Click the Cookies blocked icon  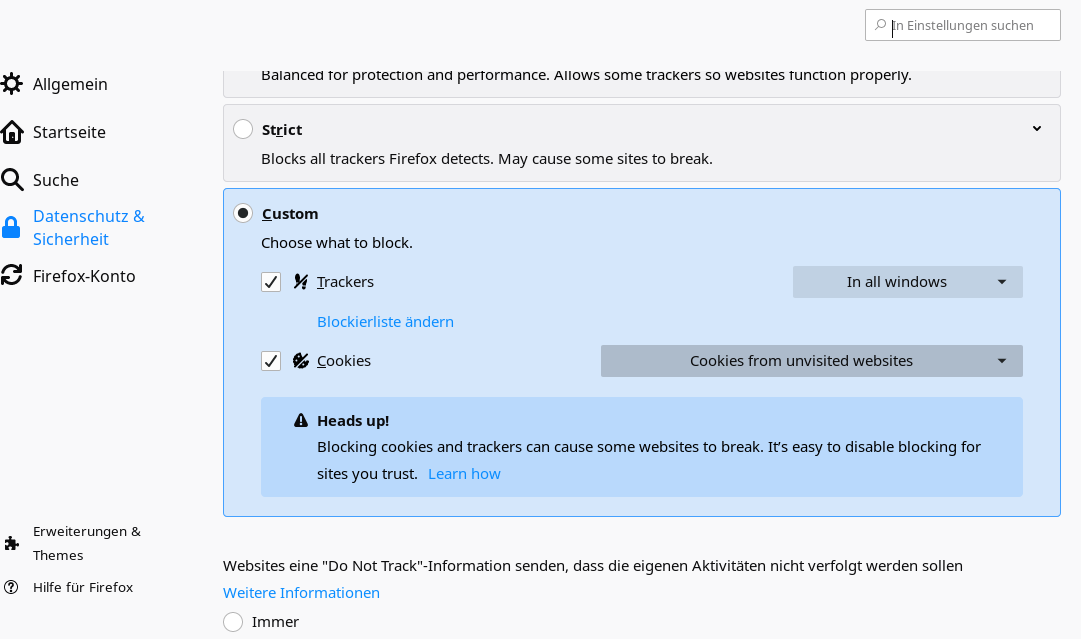tap(301, 361)
